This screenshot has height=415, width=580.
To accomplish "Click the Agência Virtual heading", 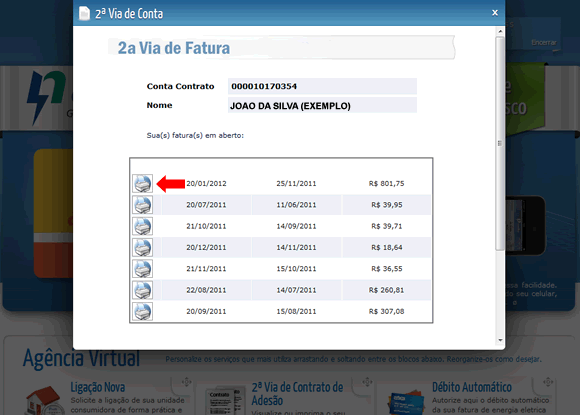I will 81,358.
